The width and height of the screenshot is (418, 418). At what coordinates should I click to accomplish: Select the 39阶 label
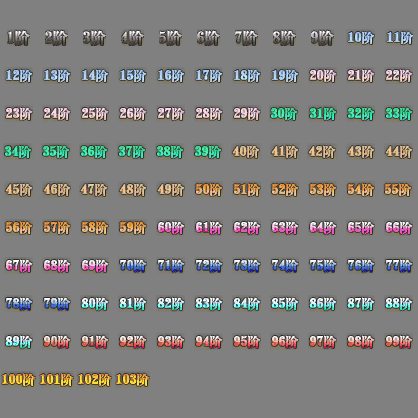pyautogui.click(x=208, y=152)
